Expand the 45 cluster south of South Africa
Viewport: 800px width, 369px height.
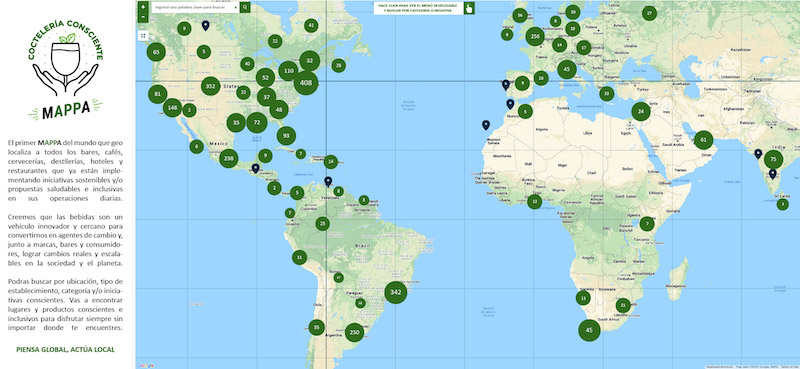point(589,330)
